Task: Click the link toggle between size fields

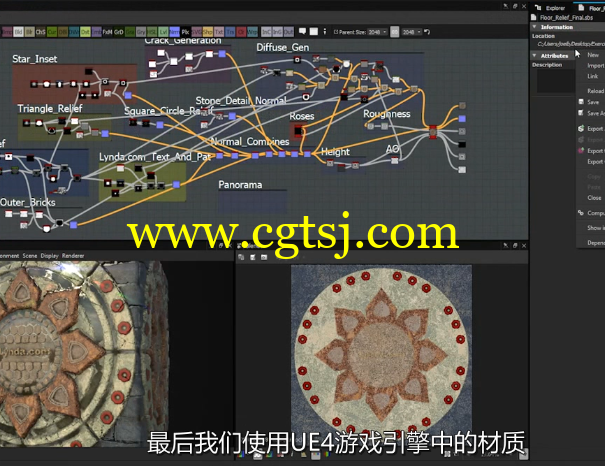Action: tap(394, 32)
